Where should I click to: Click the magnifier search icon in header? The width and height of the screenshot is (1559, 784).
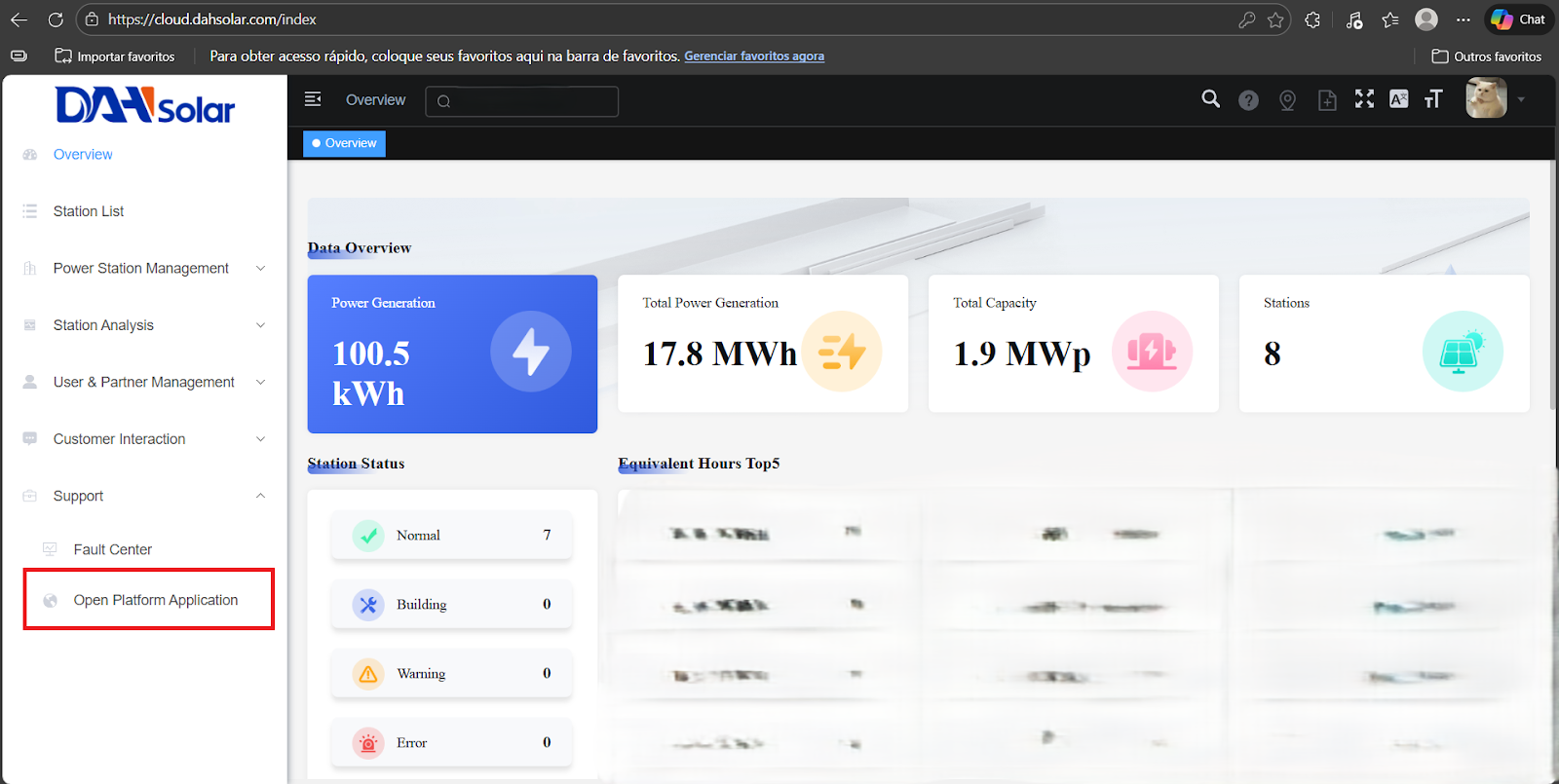coord(1210,99)
